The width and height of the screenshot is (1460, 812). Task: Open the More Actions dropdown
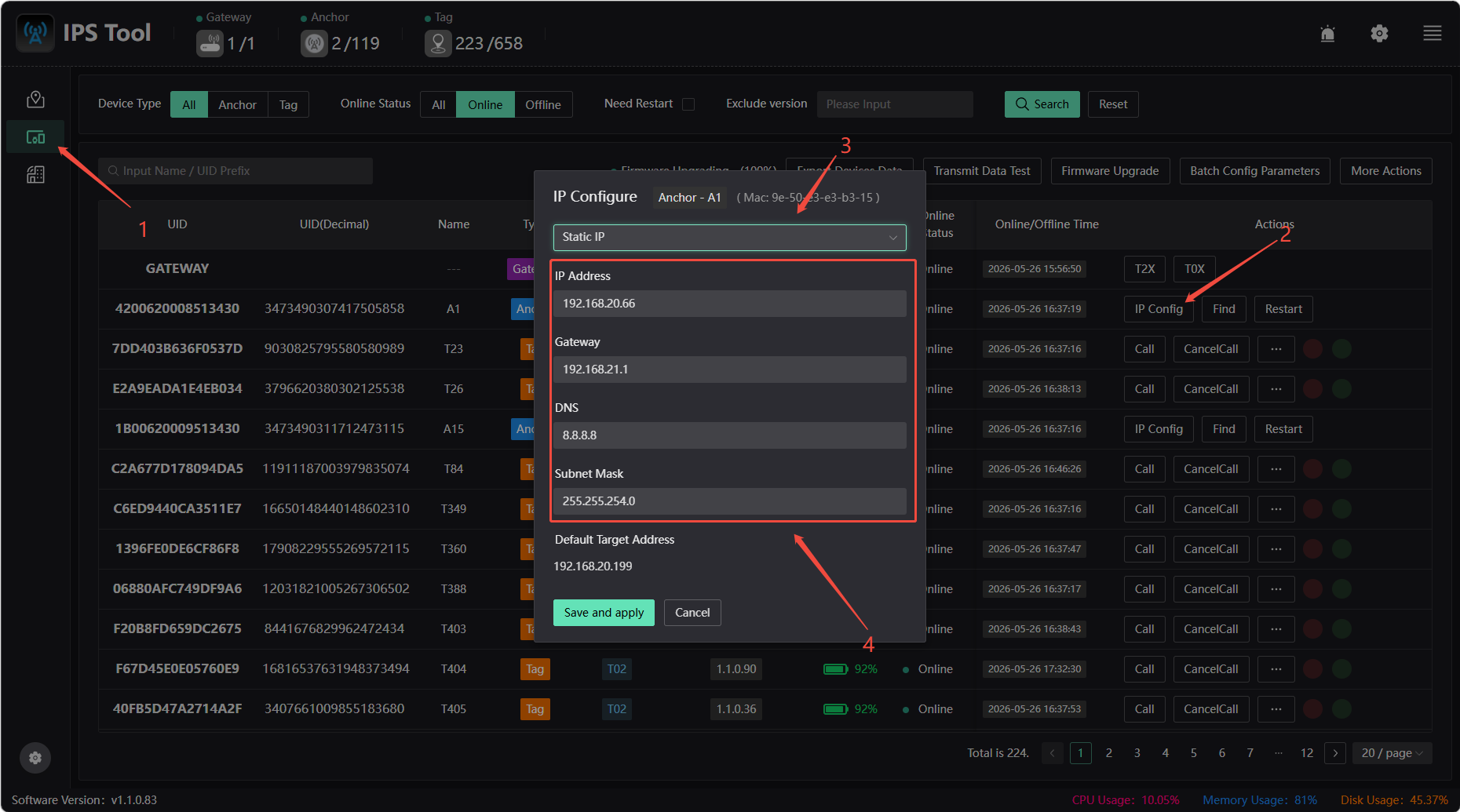pyautogui.click(x=1386, y=170)
